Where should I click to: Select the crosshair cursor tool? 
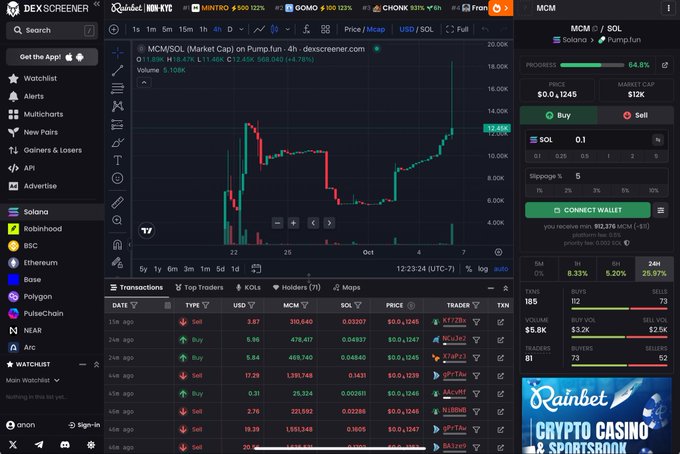(x=118, y=52)
